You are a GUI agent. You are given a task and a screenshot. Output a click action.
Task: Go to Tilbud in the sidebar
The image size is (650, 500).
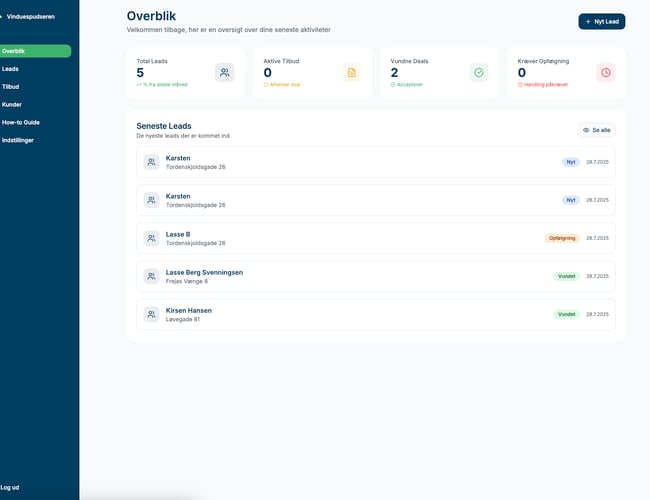point(11,87)
